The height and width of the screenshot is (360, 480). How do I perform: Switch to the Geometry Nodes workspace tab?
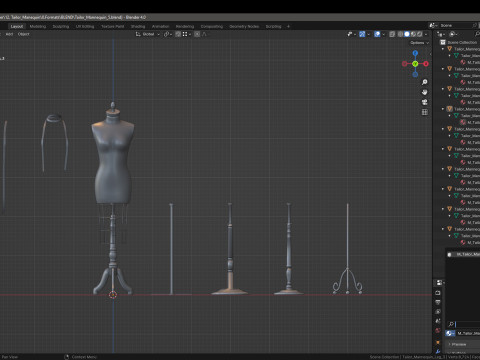[244, 26]
